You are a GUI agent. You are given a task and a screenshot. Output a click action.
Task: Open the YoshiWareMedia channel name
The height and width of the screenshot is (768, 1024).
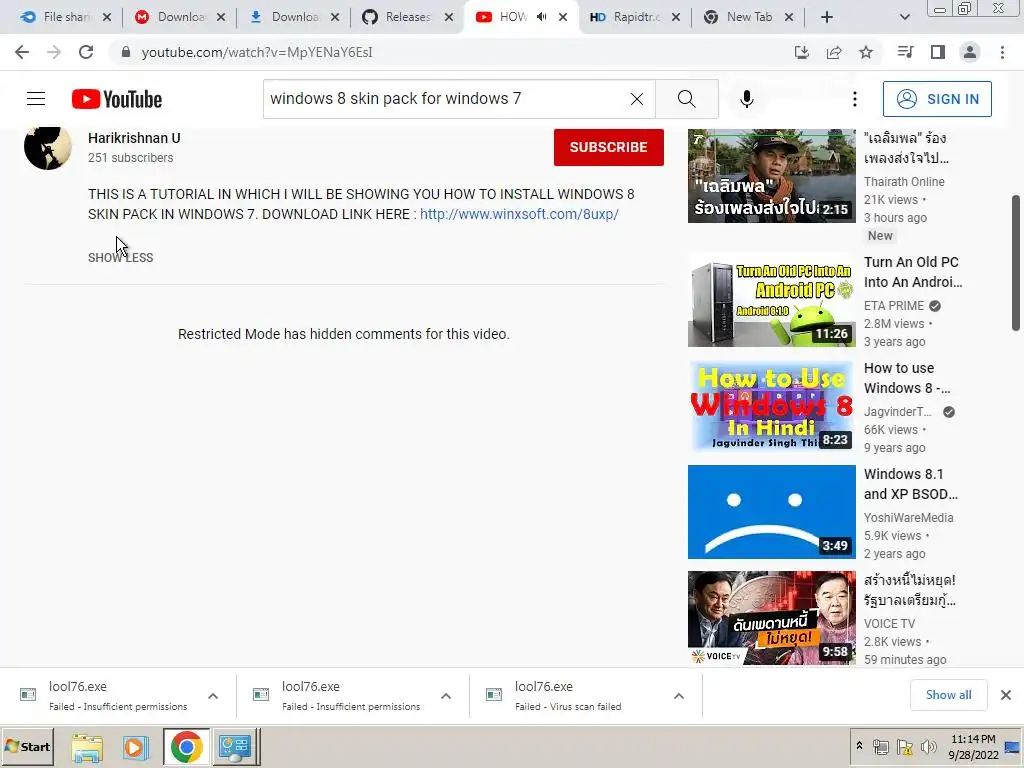[x=908, y=518]
